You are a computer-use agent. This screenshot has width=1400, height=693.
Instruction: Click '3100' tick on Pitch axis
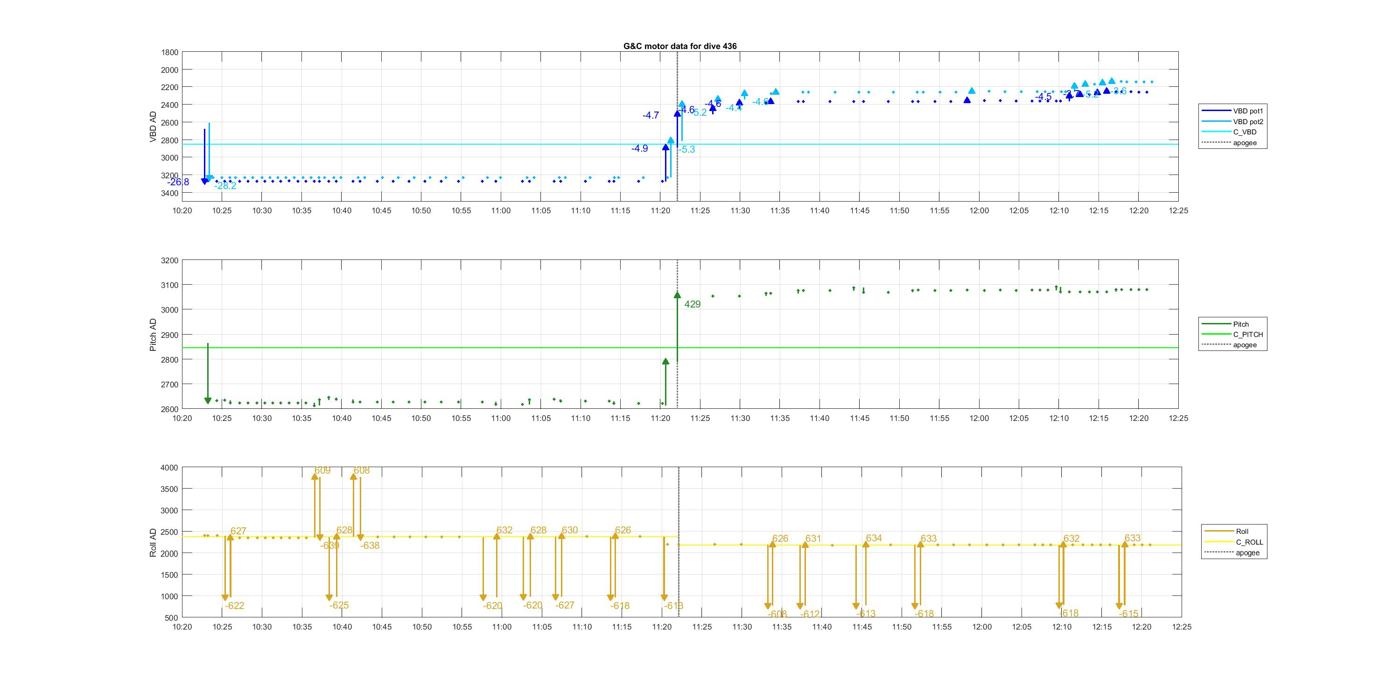[x=170, y=285]
